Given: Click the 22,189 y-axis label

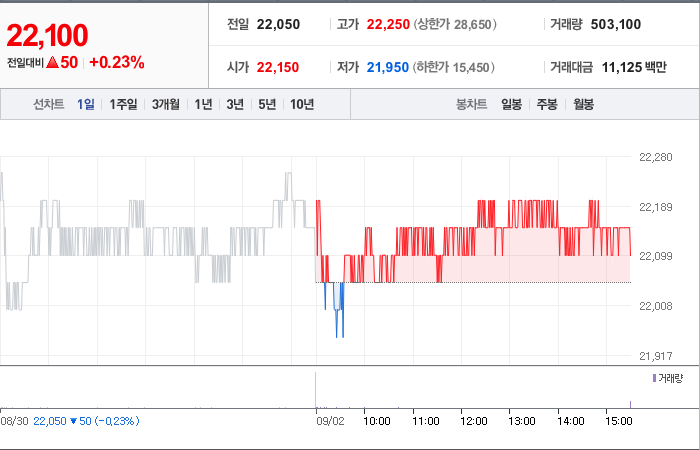Looking at the screenshot, I should coord(656,207).
